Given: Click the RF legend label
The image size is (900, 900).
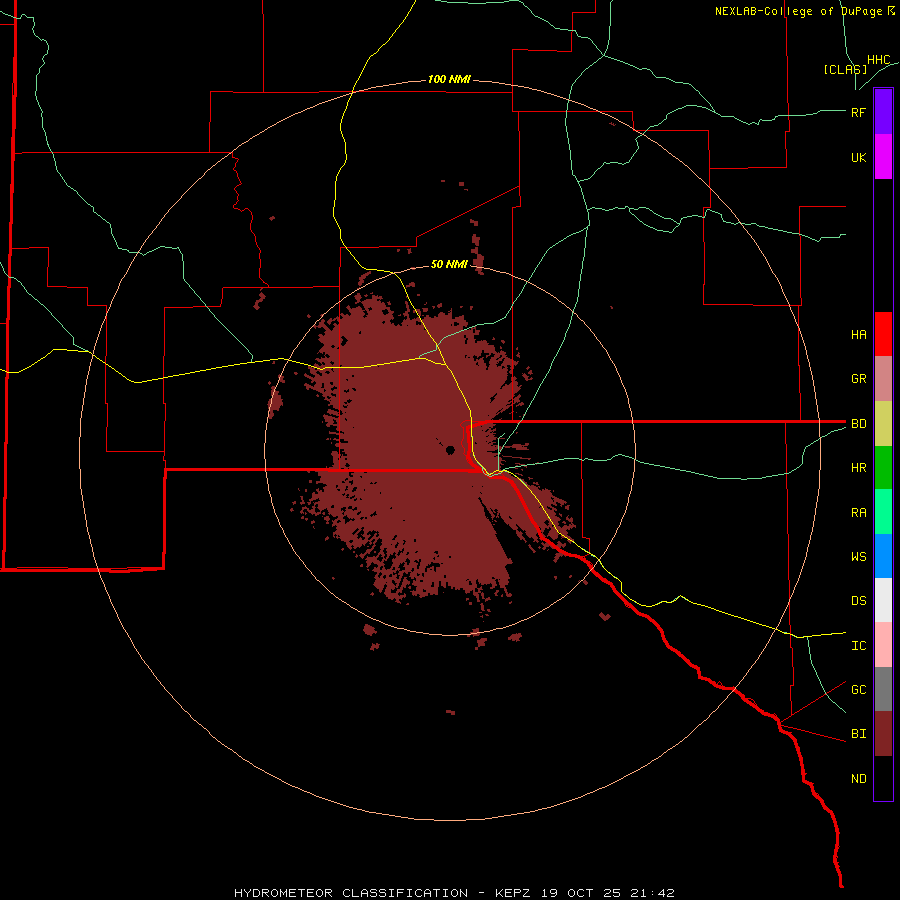Looking at the screenshot, I should click(858, 112).
